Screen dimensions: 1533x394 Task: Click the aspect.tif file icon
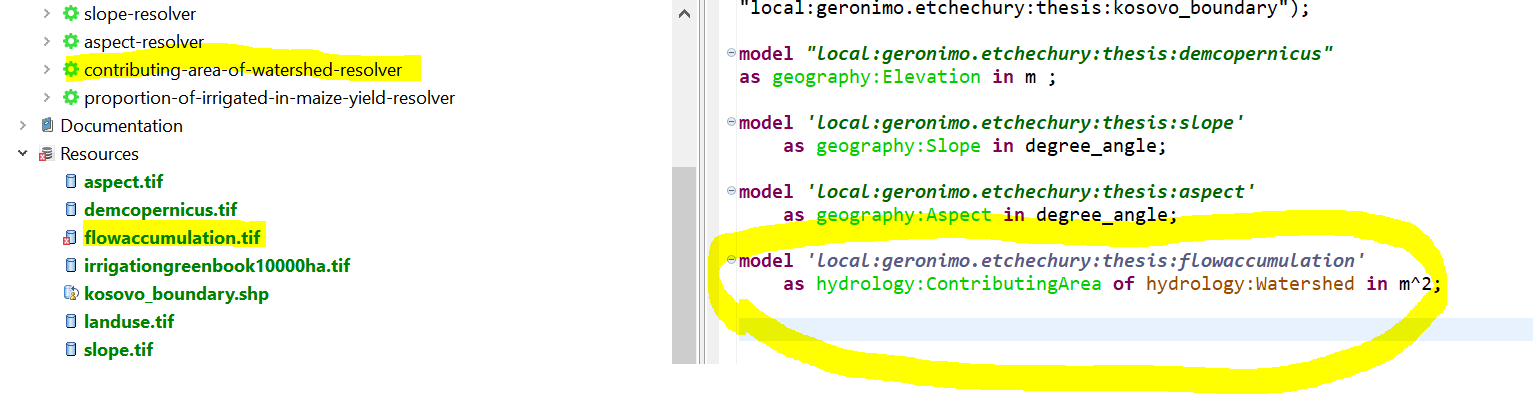[70, 182]
